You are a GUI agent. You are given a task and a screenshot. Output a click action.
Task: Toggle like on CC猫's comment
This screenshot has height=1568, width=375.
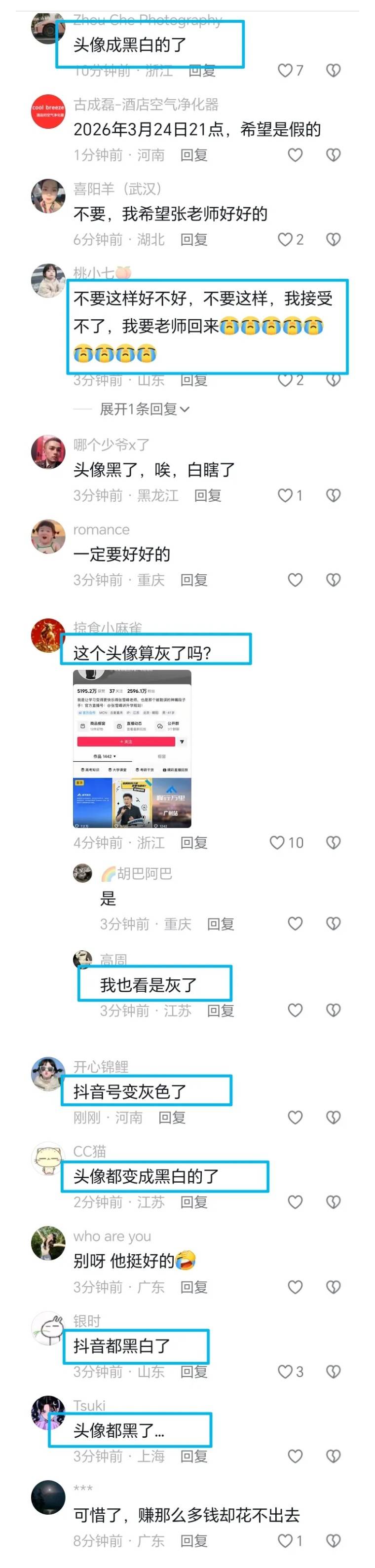click(x=295, y=1201)
